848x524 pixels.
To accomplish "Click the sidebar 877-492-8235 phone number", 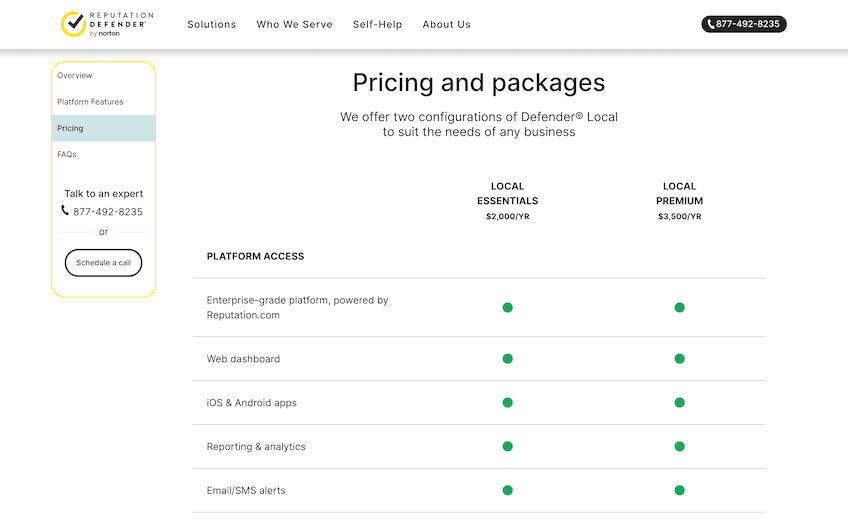I will click(108, 212).
